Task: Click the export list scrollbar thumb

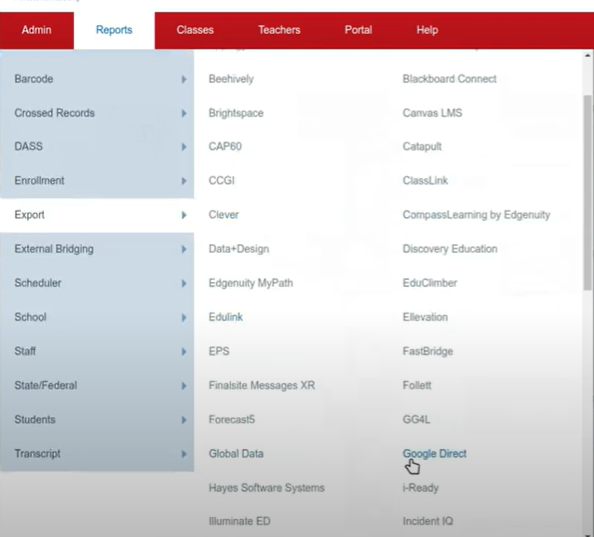Action: 588,193
